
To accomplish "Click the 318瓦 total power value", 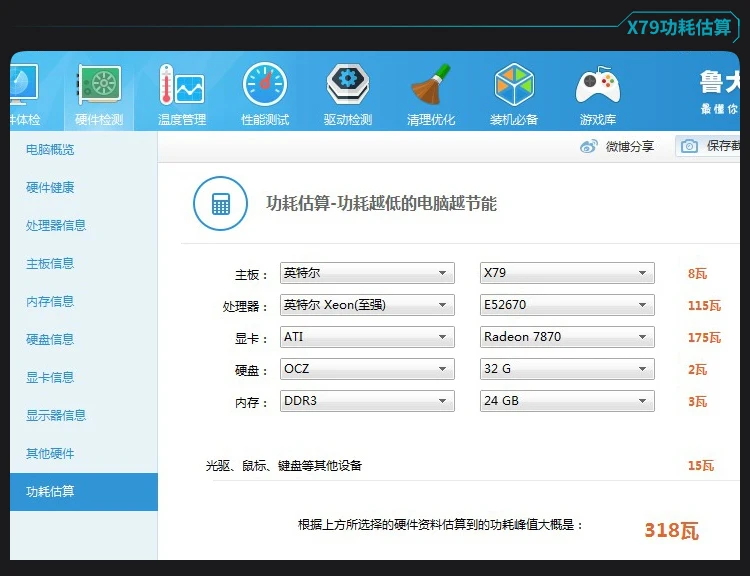I will [672, 531].
